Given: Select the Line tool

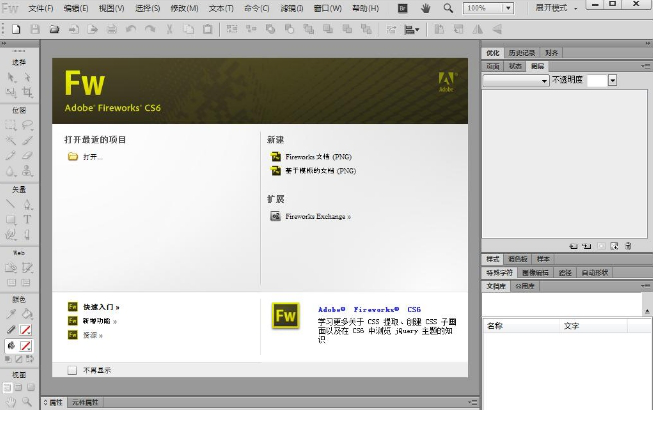Looking at the screenshot, I should click(11, 204).
